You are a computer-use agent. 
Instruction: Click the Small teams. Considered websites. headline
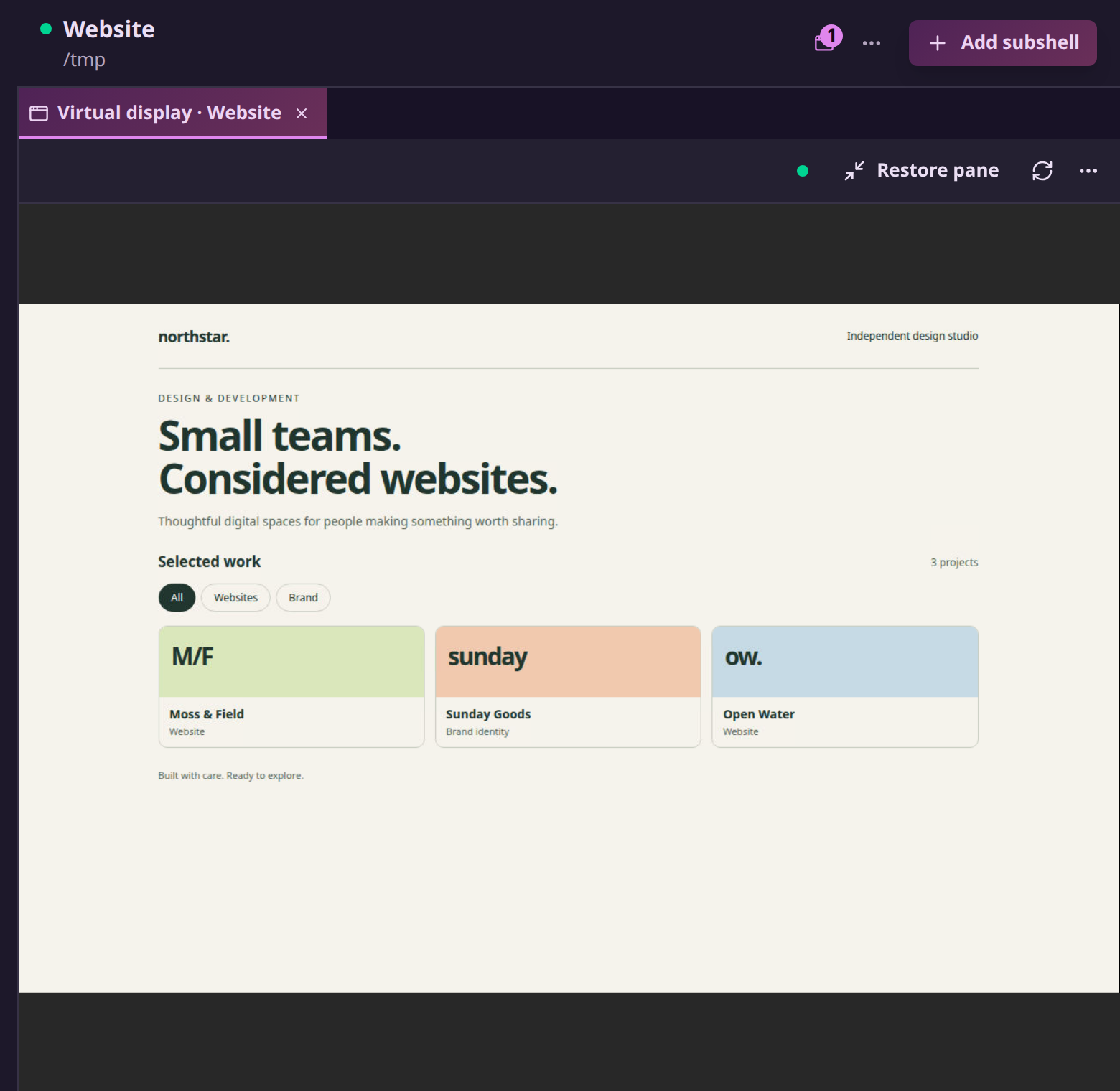click(358, 457)
